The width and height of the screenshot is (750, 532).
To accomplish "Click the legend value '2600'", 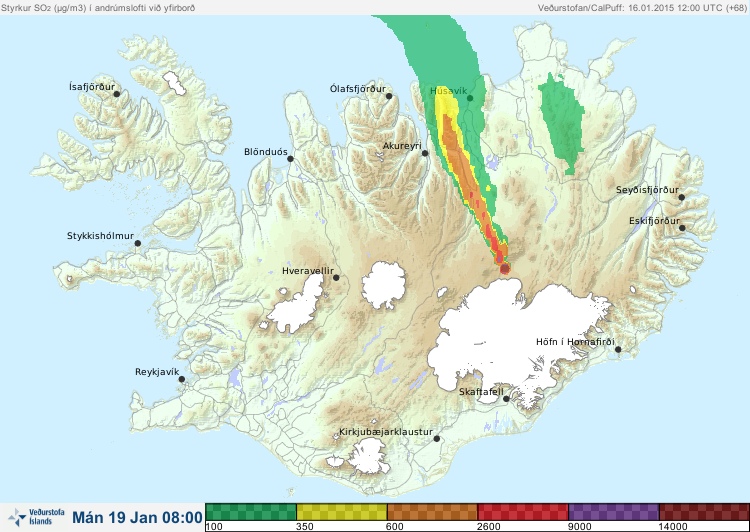I will [x=489, y=527].
